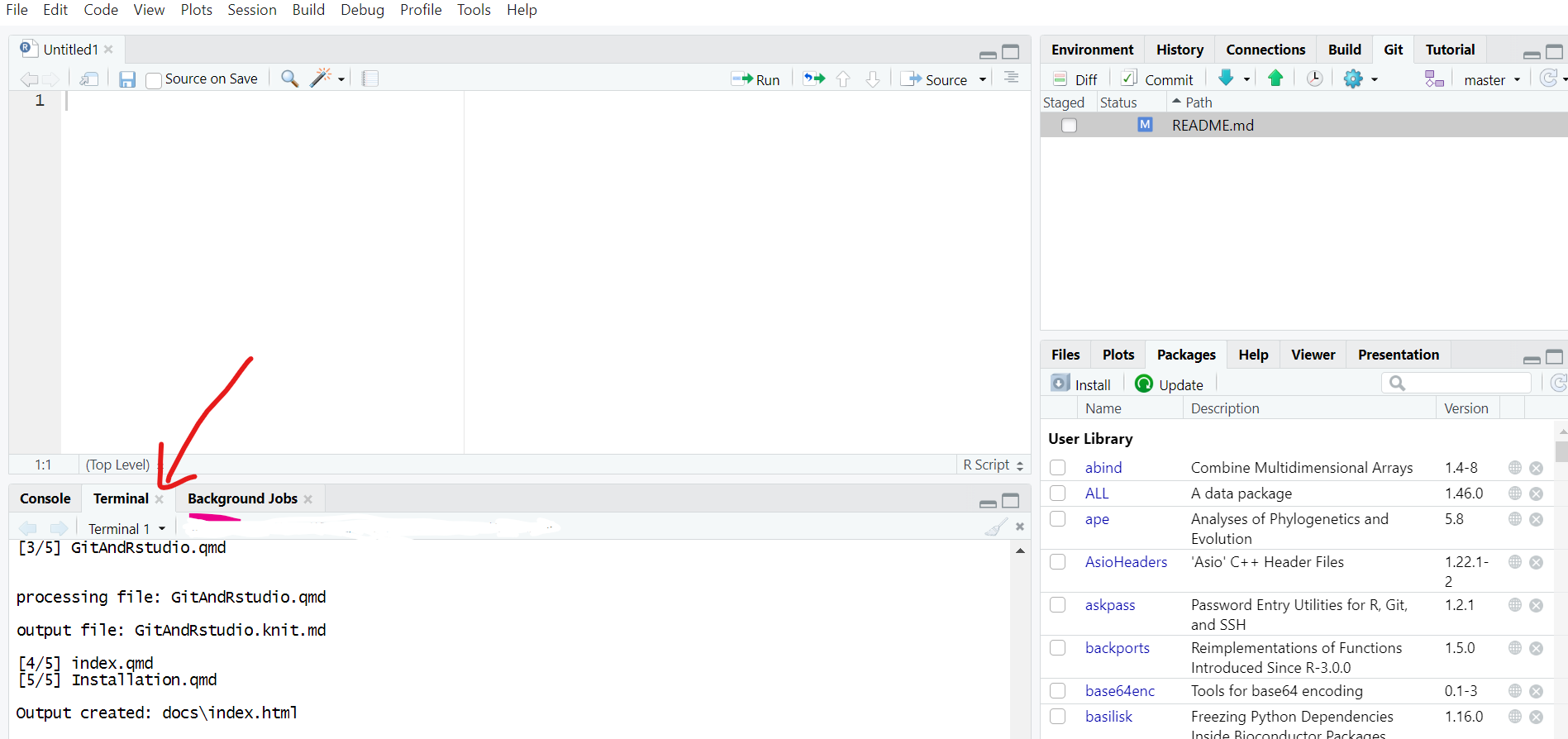The height and width of the screenshot is (739, 1568).
Task: Click the find/replace magnifying glass icon
Action: (x=289, y=79)
